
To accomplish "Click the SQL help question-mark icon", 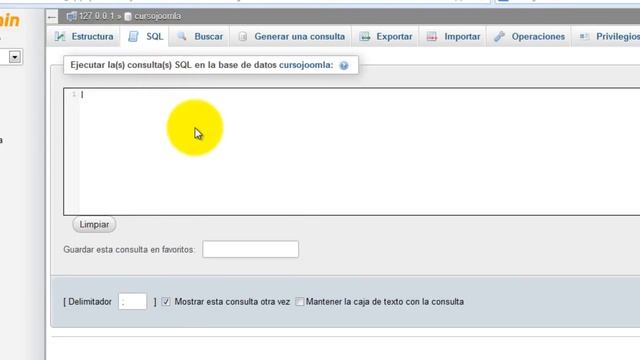I will pyautogui.click(x=344, y=65).
